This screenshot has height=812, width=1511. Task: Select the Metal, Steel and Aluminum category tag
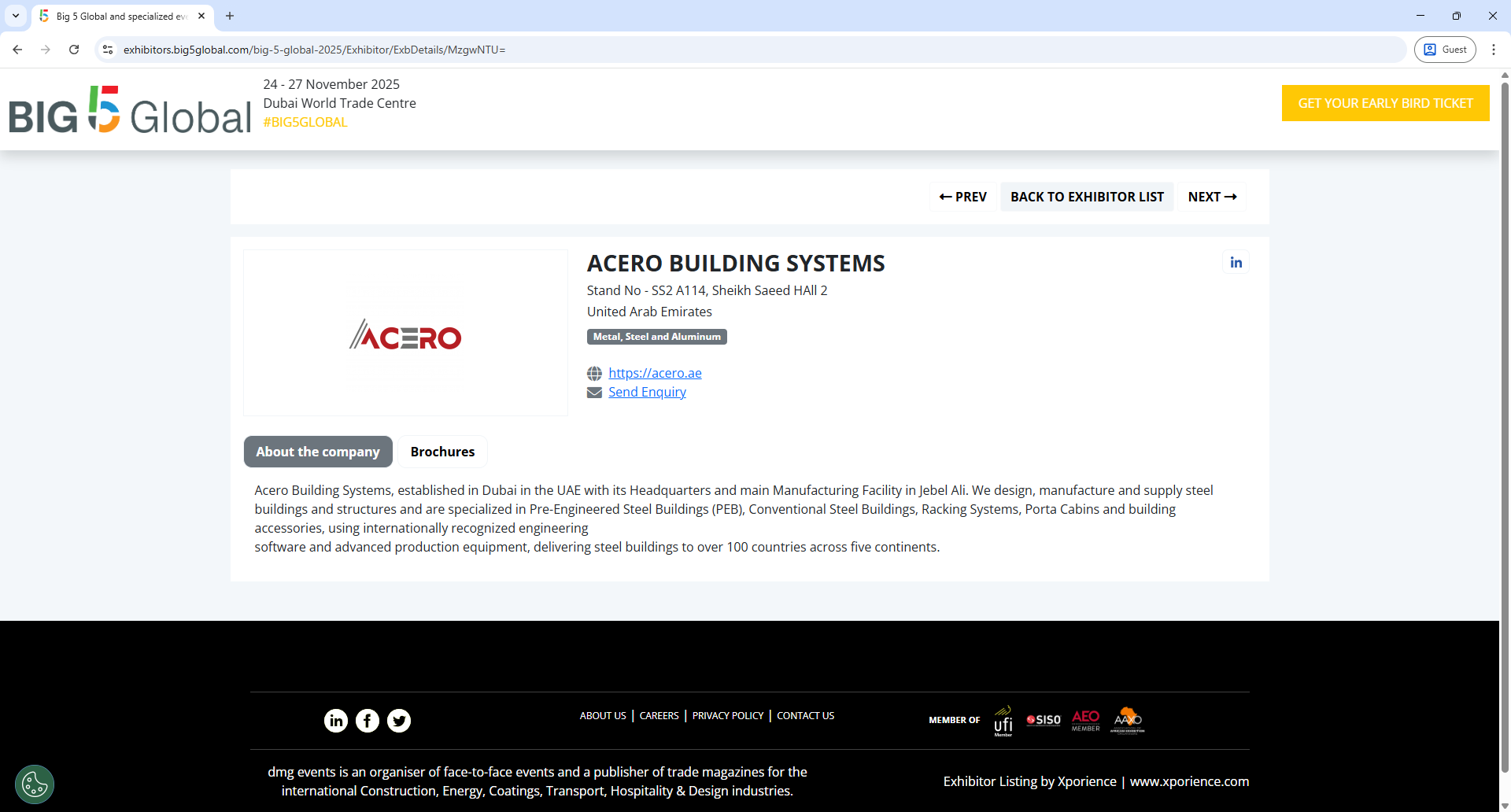pyautogui.click(x=656, y=336)
